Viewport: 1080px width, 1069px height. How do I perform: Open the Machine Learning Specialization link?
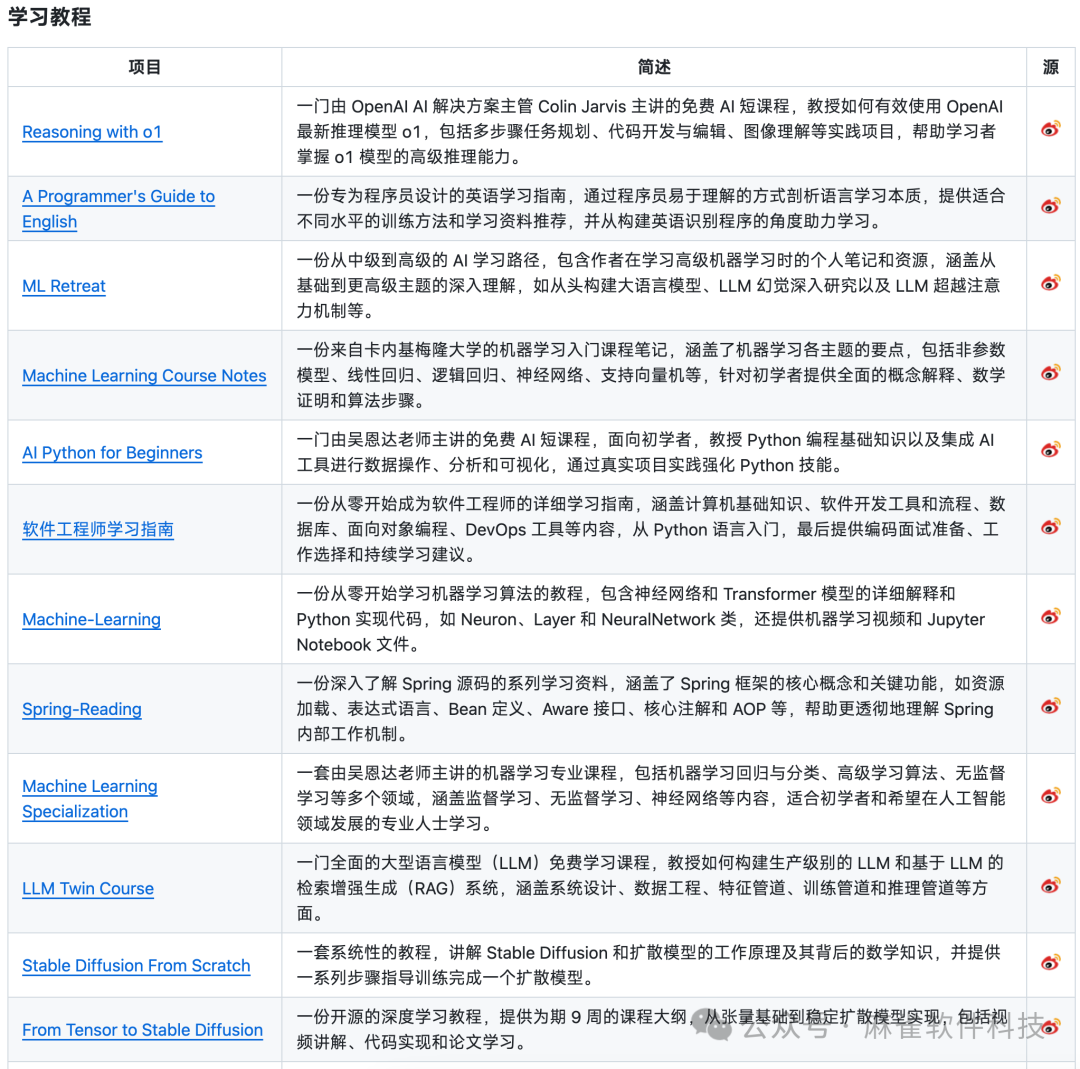pyautogui.click(x=90, y=799)
